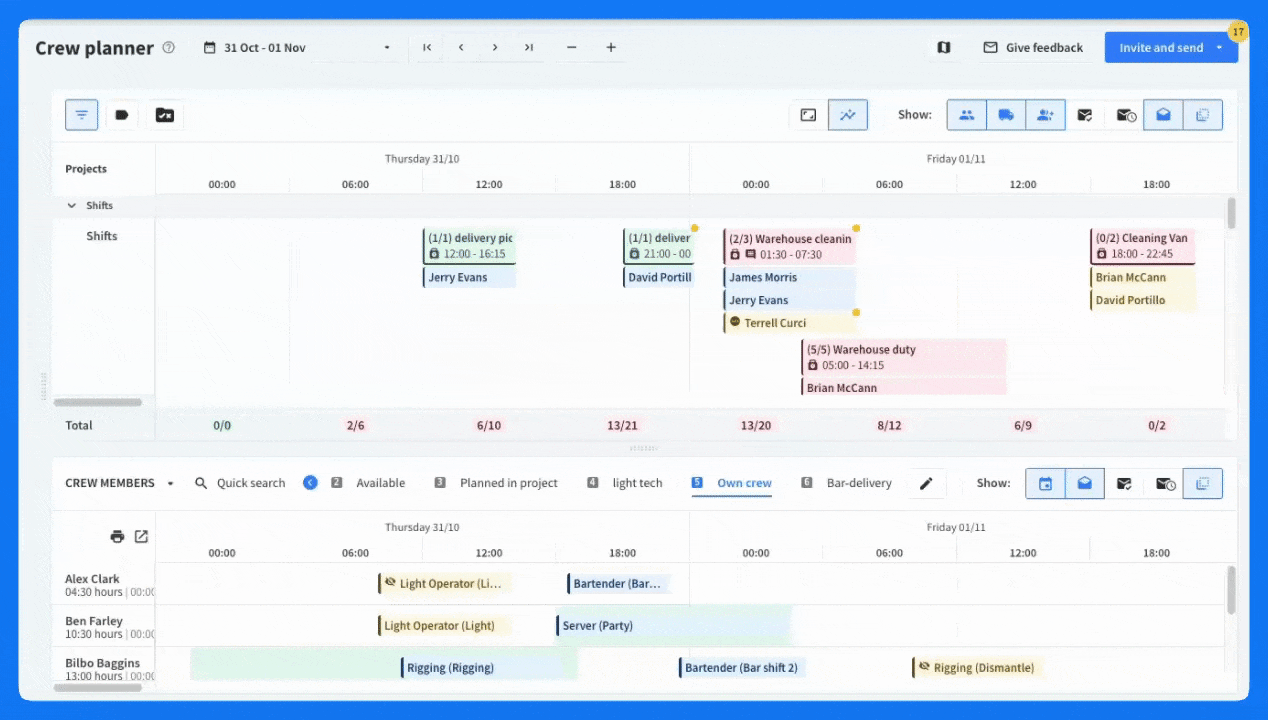Switch to Available tab
Viewport: 1268px width, 720px height.
(368, 483)
